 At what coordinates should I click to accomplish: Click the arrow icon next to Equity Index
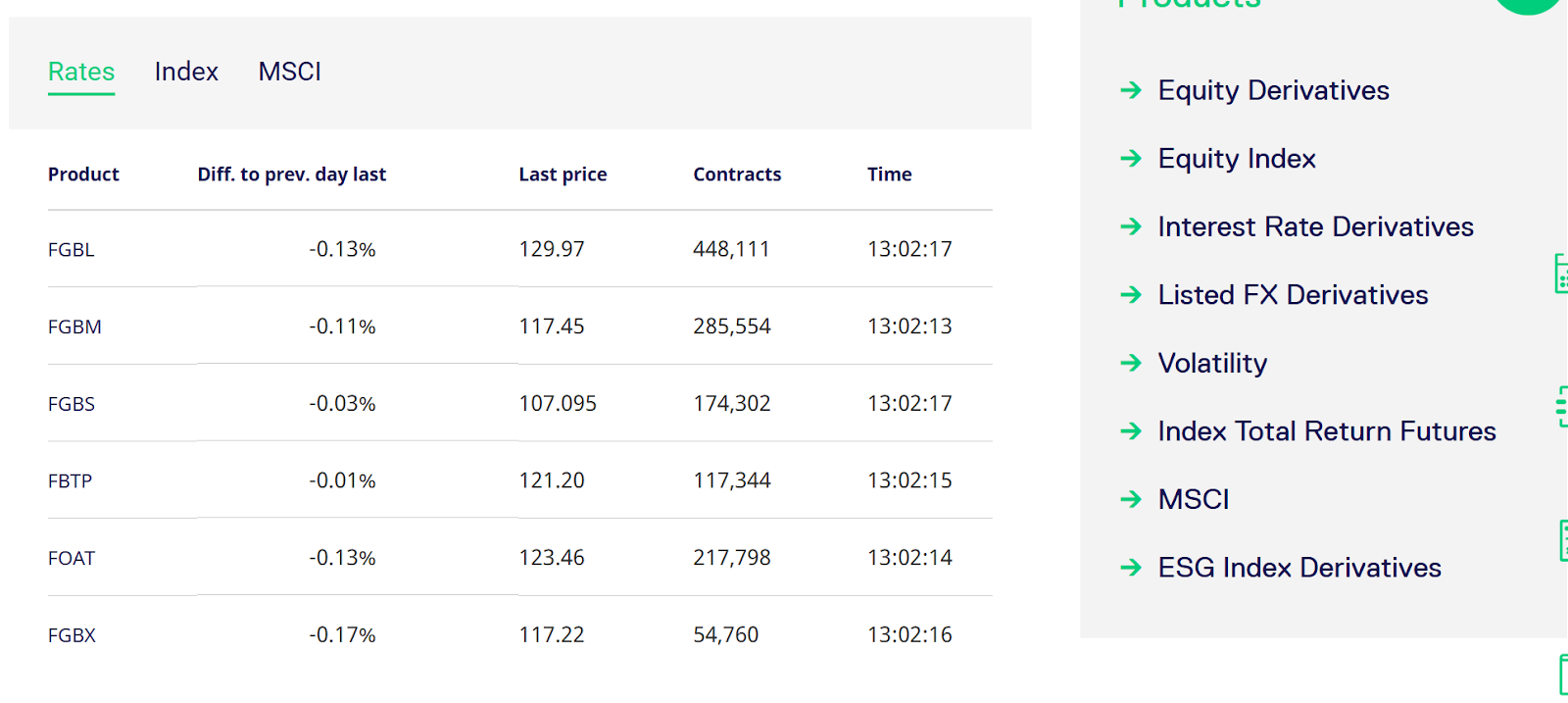click(x=1131, y=159)
